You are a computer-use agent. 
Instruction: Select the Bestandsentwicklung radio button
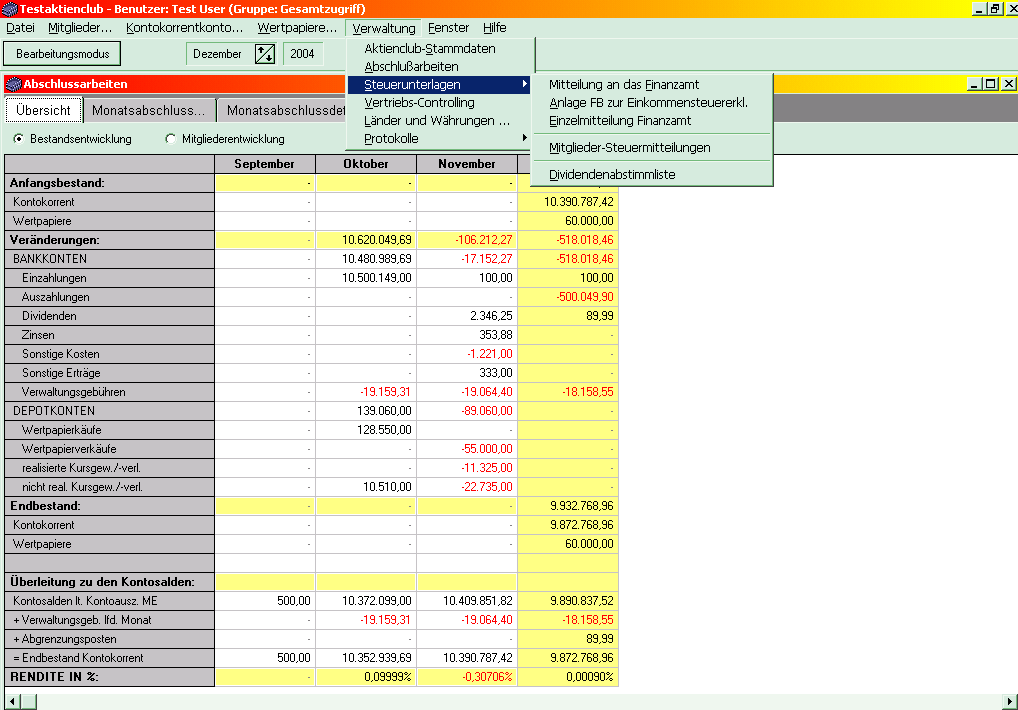pos(19,139)
